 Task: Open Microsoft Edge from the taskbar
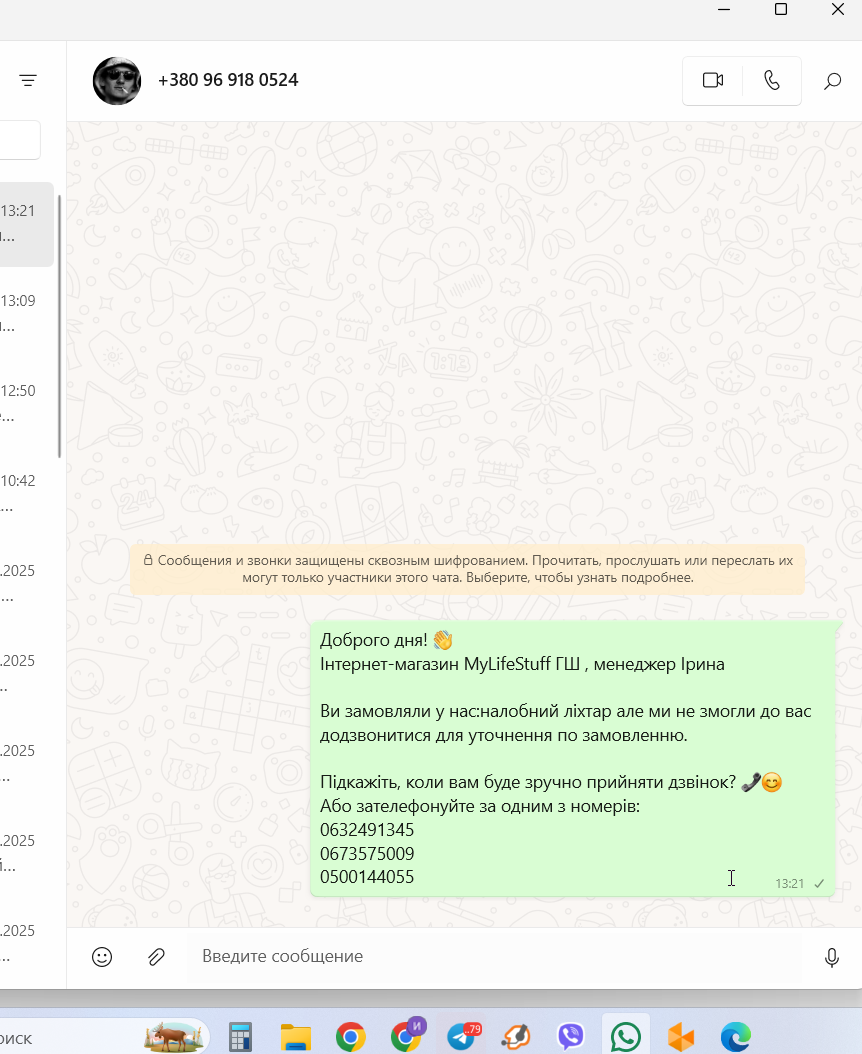736,1037
